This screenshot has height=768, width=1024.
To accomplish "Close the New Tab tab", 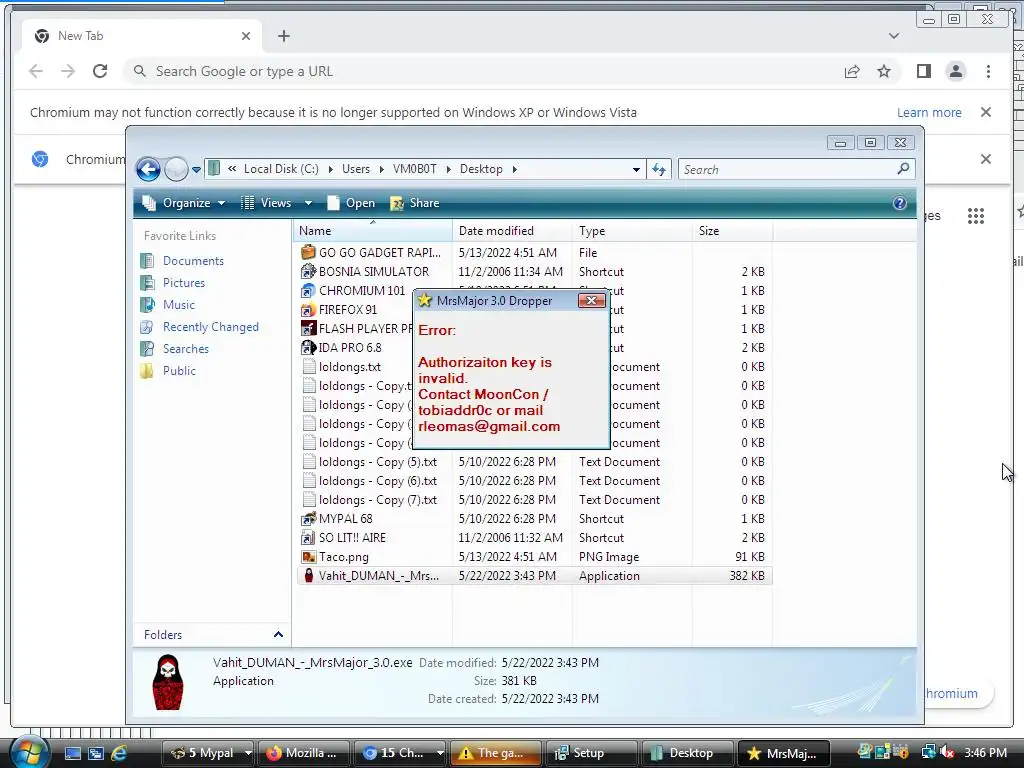I will pos(246,36).
